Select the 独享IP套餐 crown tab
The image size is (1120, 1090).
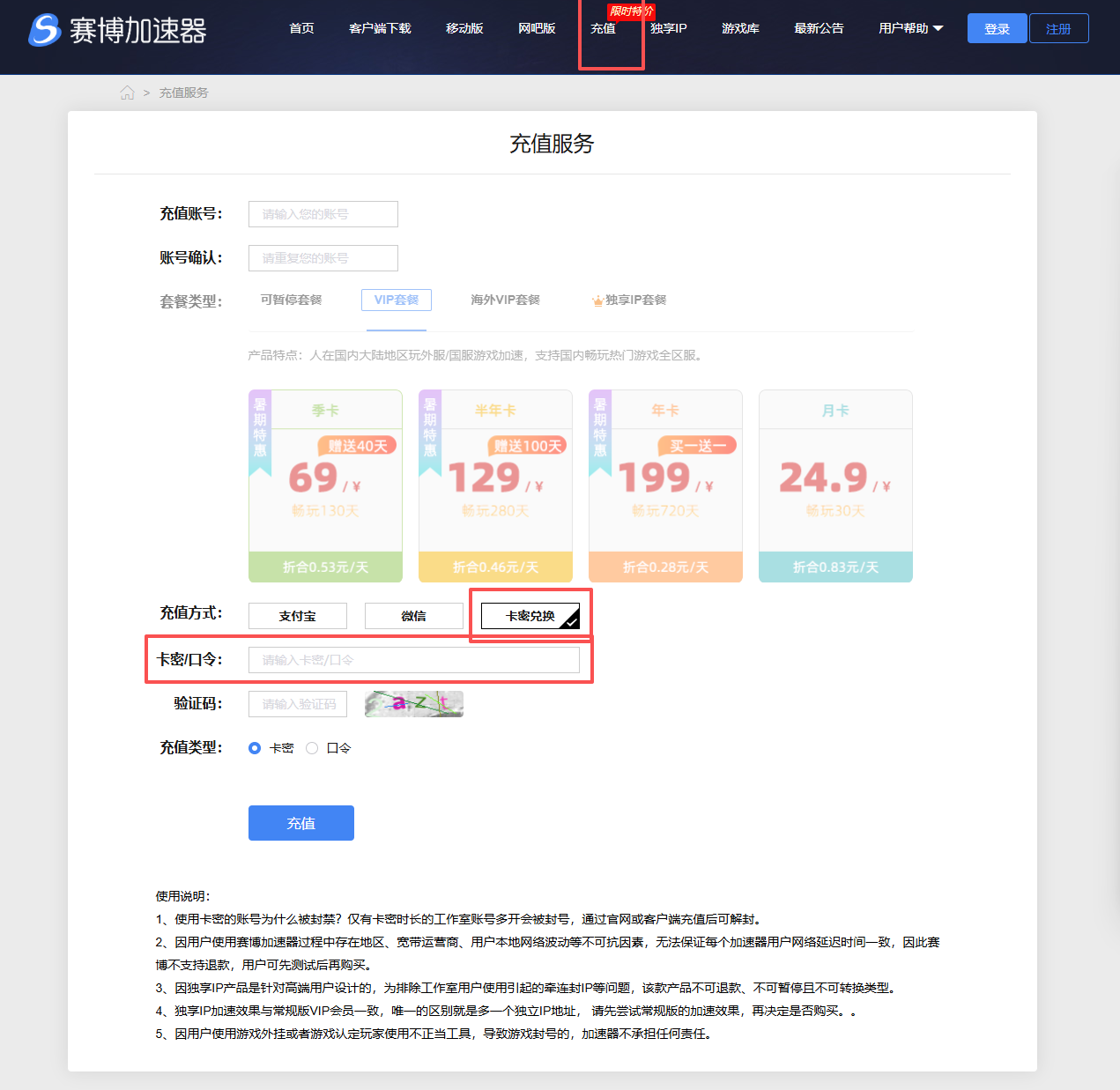629,300
